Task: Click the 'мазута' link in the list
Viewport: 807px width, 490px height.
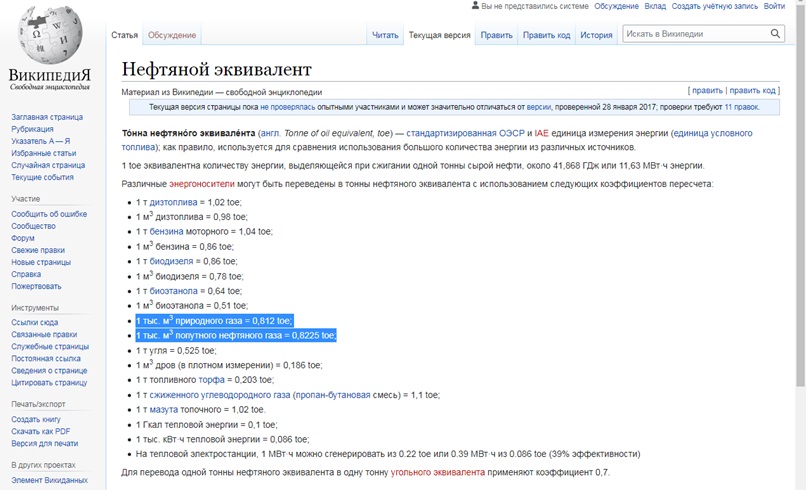Action: tap(166, 410)
